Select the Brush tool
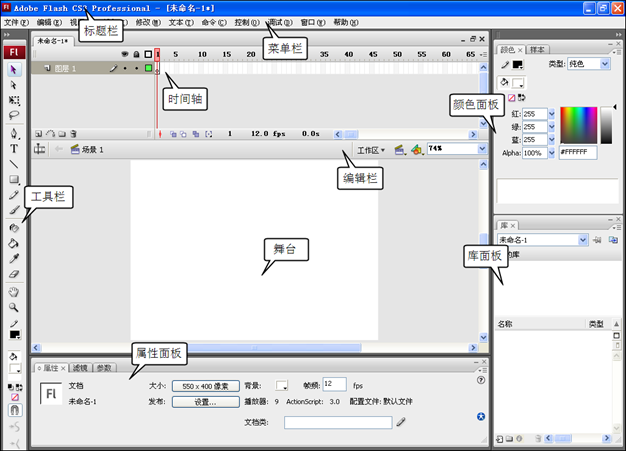The width and height of the screenshot is (626, 451). coord(14,210)
